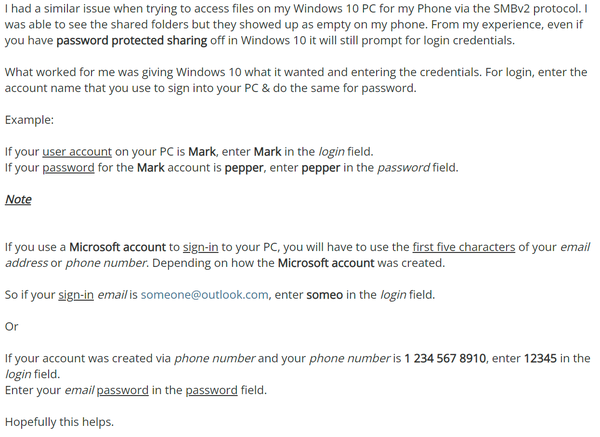Image resolution: width=600 pixels, height=437 pixels.
Task: Click underlined "password" before "for the Mark account"
Action: (x=68, y=168)
